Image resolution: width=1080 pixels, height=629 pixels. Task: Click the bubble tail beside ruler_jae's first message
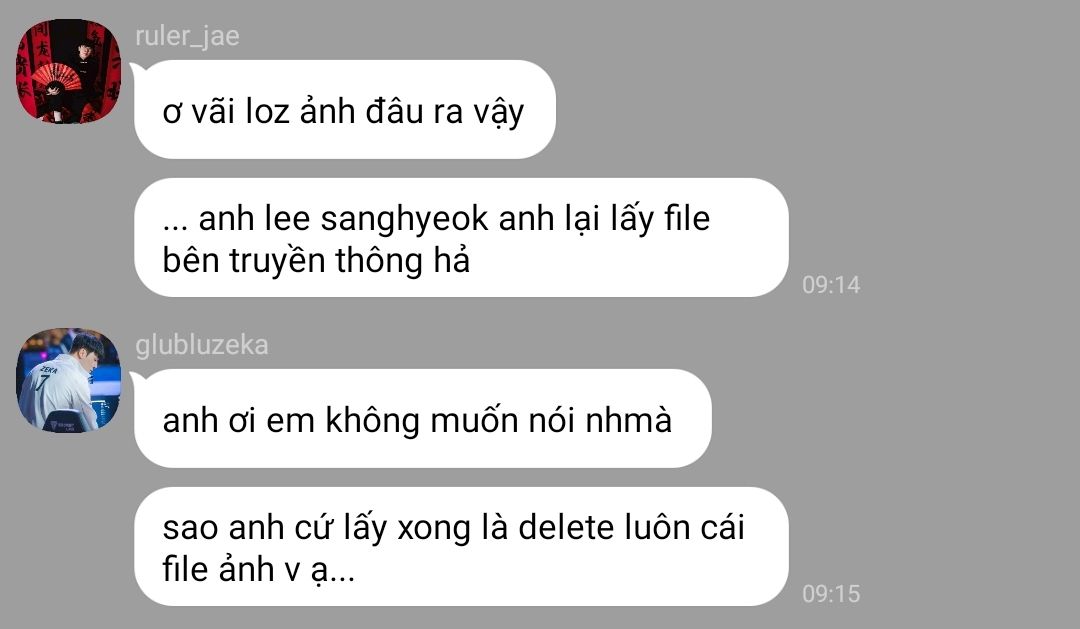pos(136,68)
